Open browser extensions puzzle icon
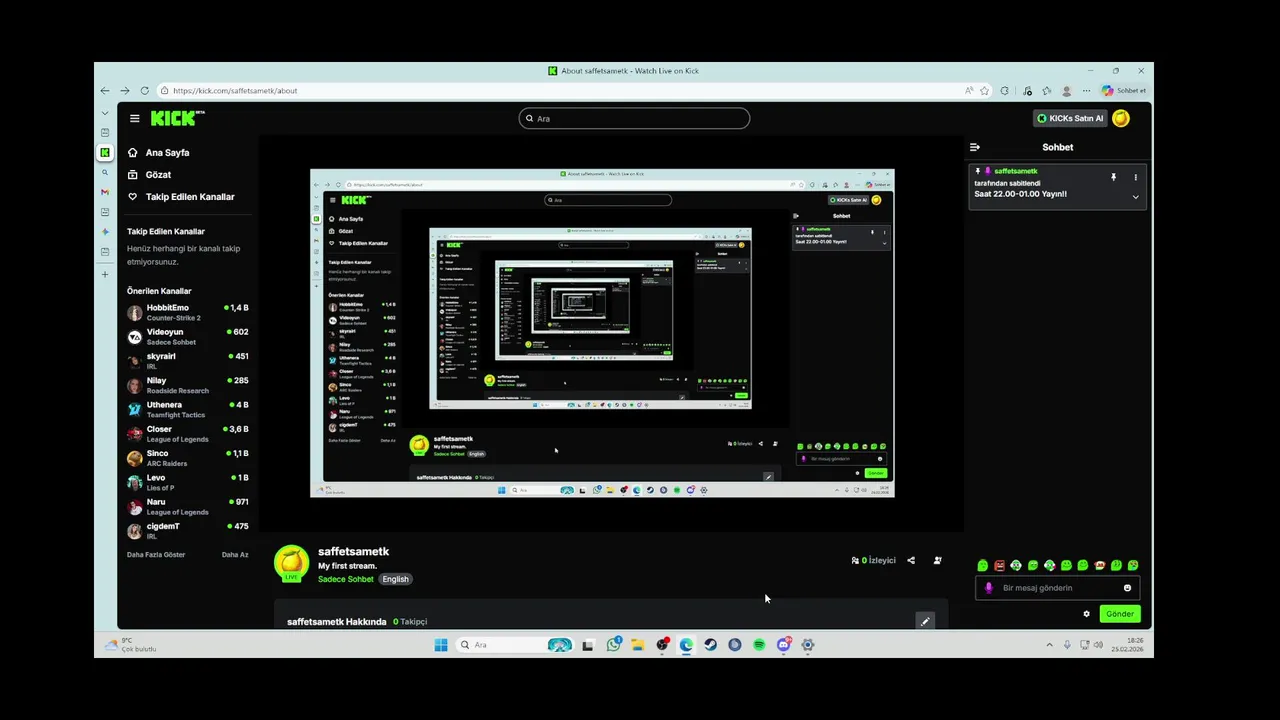 (x=1005, y=90)
